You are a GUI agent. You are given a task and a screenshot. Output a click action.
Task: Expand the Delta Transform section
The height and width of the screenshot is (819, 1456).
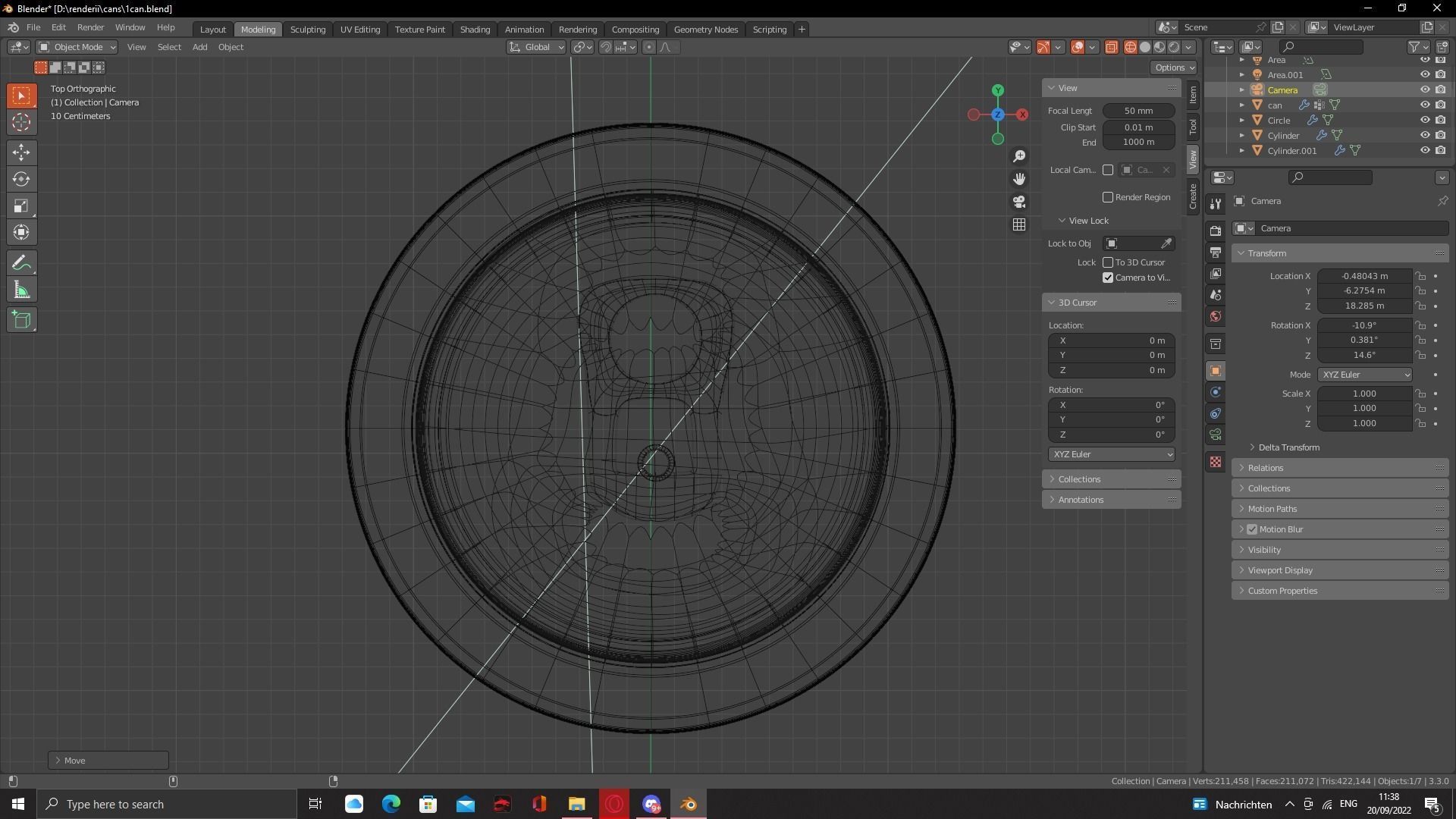1288,447
